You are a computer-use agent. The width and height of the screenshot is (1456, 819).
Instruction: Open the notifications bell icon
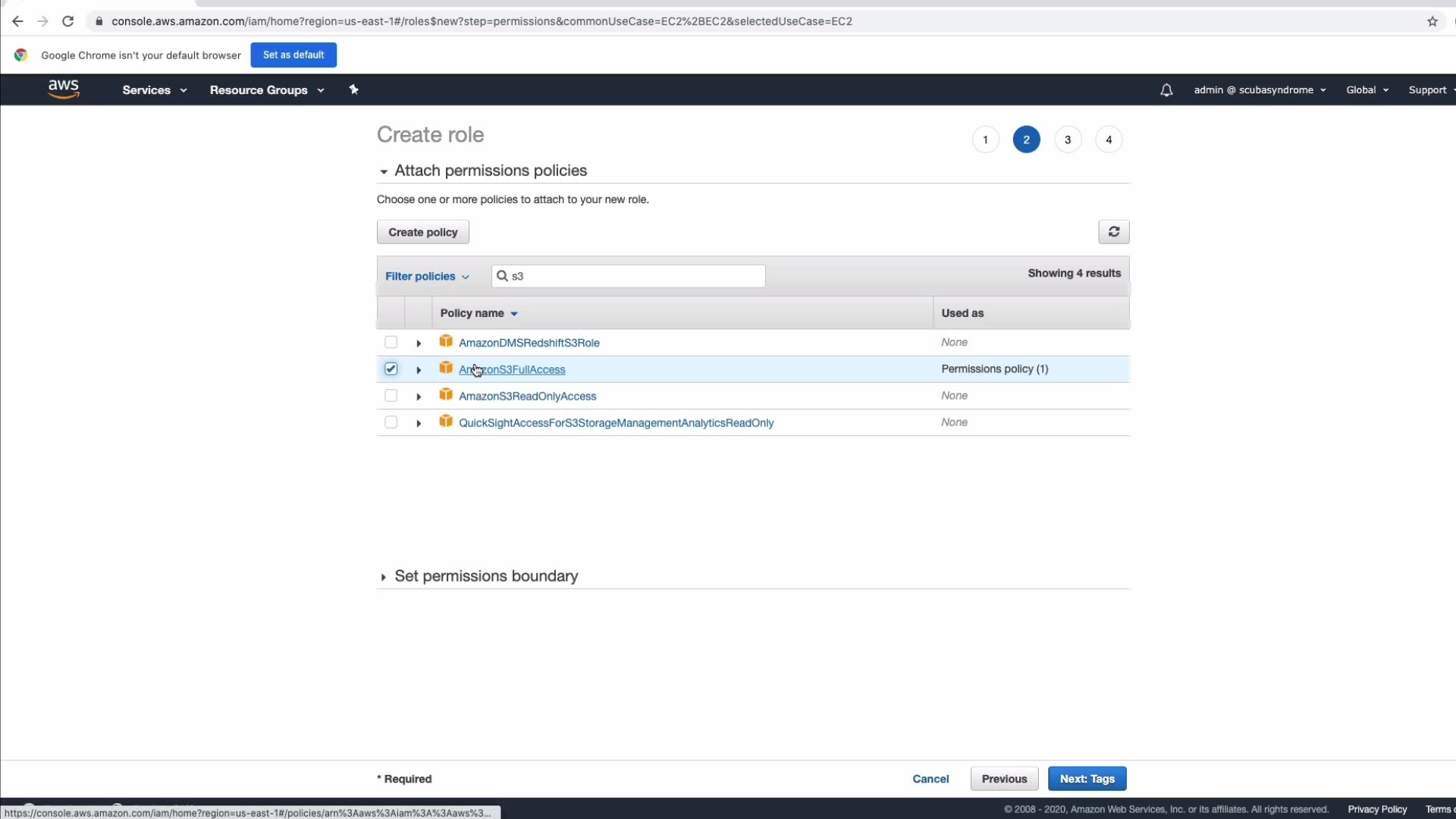click(1166, 90)
